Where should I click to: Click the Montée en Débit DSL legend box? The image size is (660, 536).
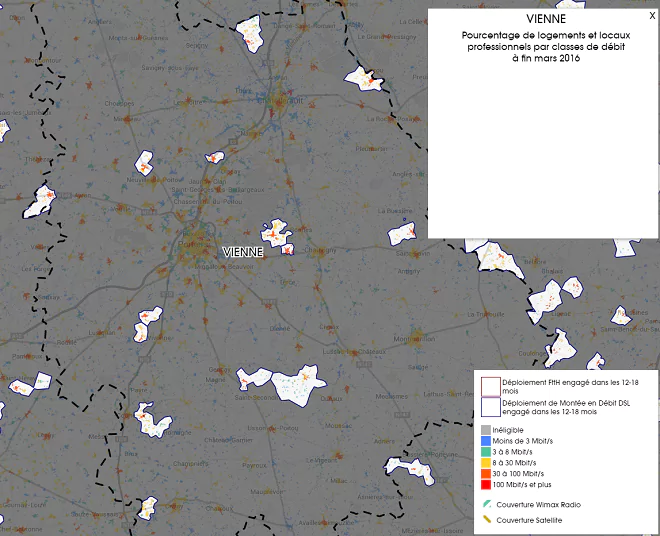point(491,407)
